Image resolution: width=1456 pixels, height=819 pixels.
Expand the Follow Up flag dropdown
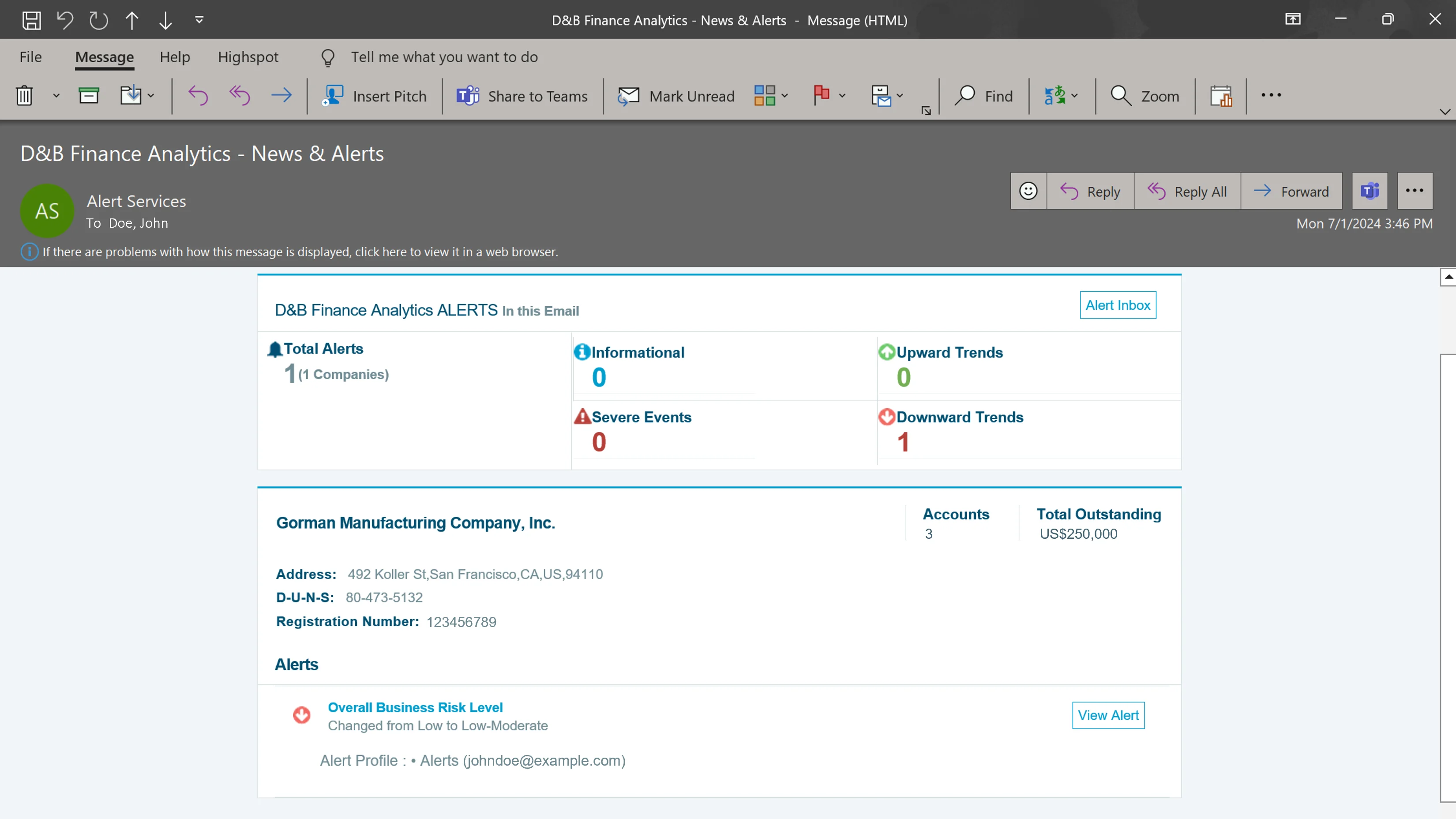tap(842, 96)
